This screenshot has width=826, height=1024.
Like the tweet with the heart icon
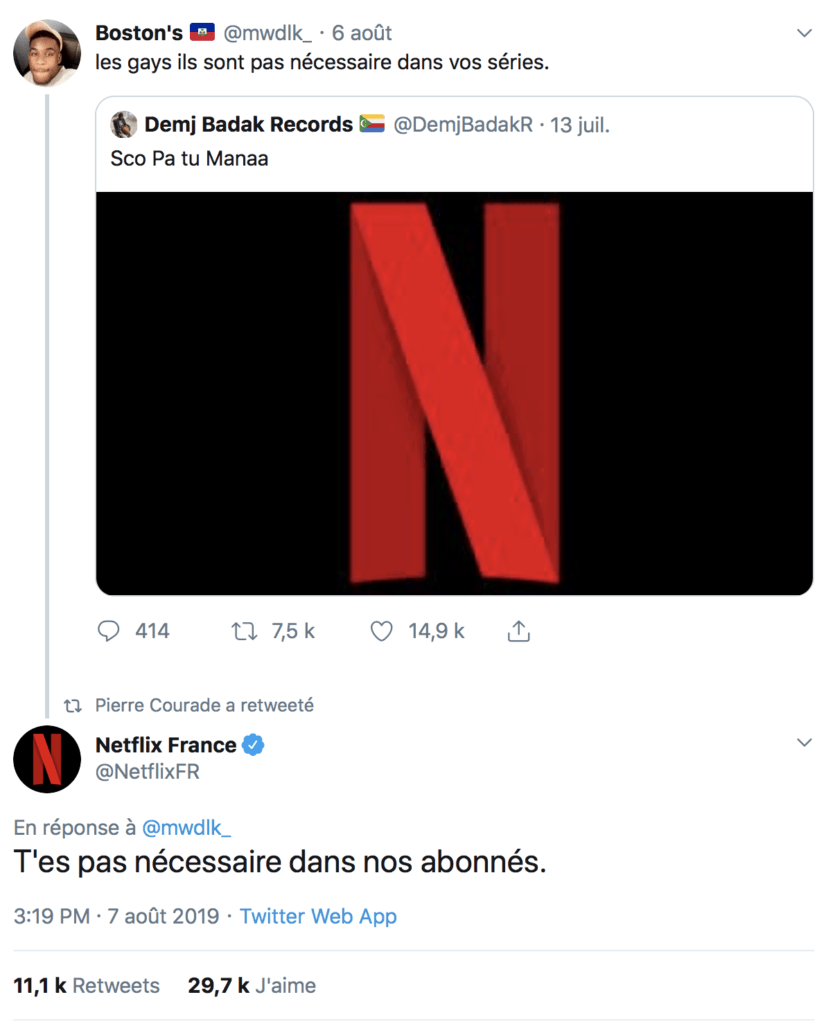coord(380,631)
